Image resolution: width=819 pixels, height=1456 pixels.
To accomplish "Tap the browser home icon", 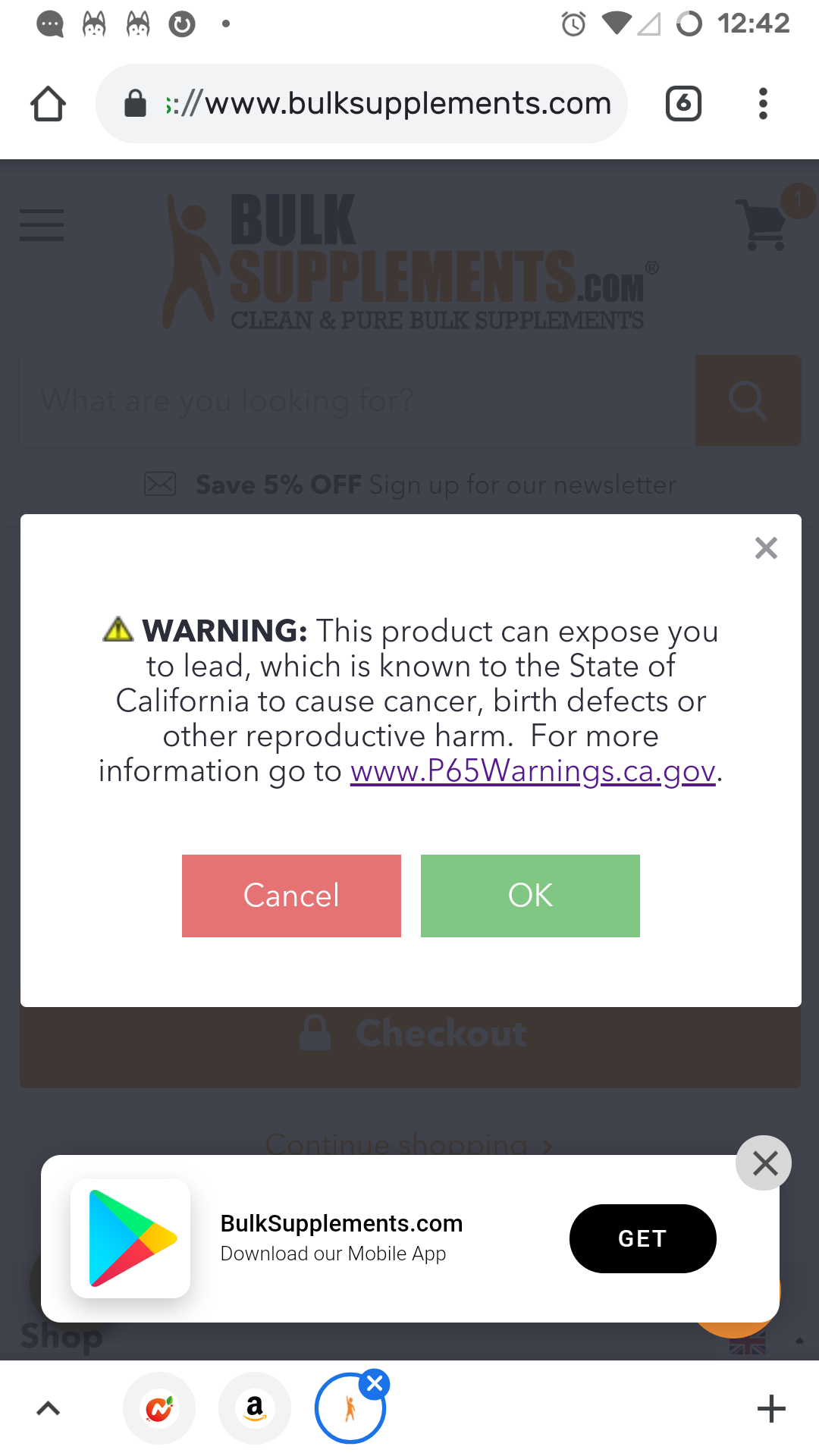I will [48, 104].
